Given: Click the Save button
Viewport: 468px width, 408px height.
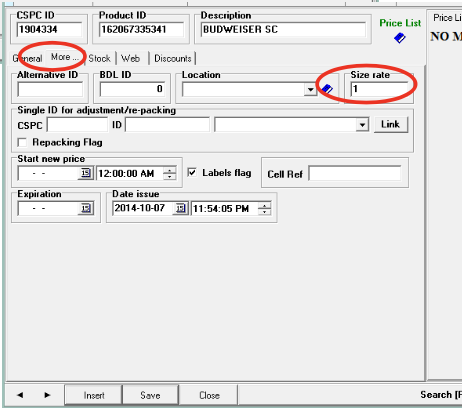Looking at the screenshot, I should tap(150, 395).
